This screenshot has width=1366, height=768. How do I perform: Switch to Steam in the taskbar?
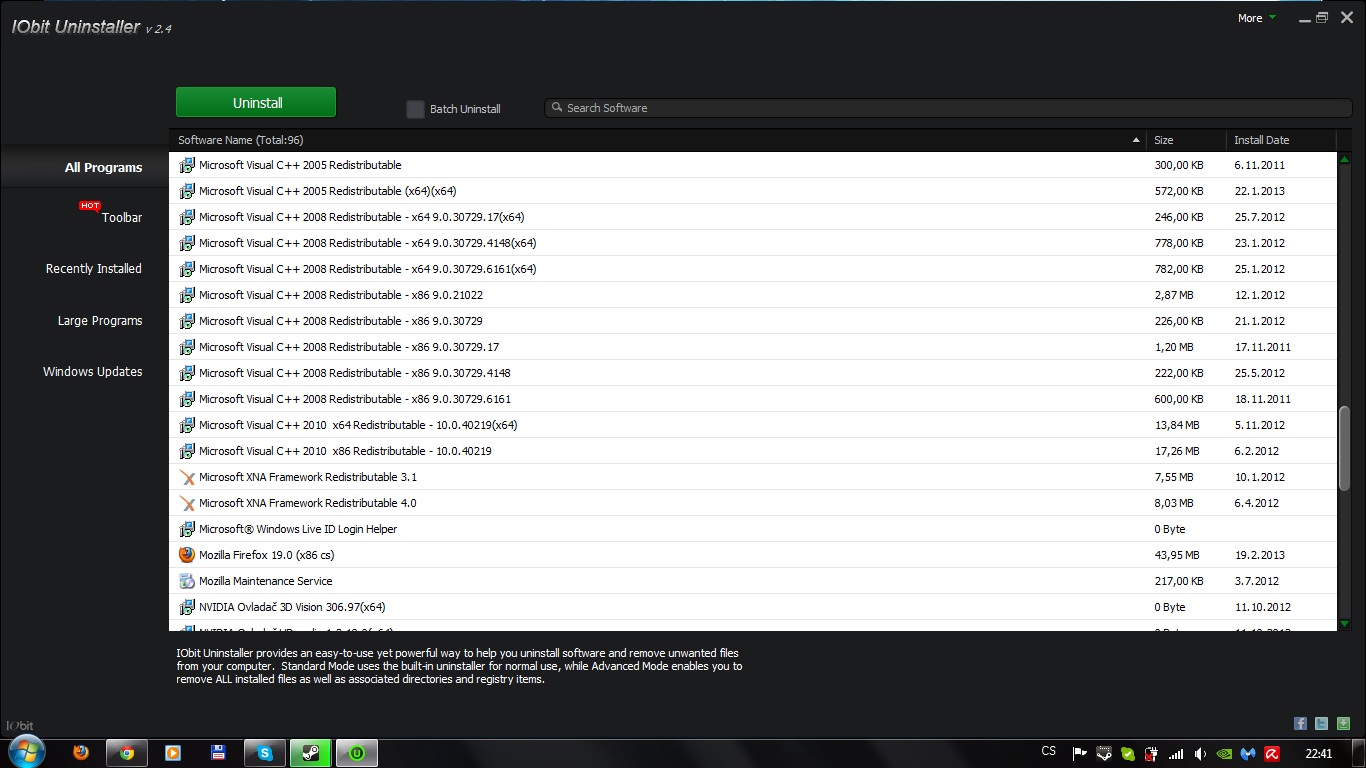pos(311,753)
